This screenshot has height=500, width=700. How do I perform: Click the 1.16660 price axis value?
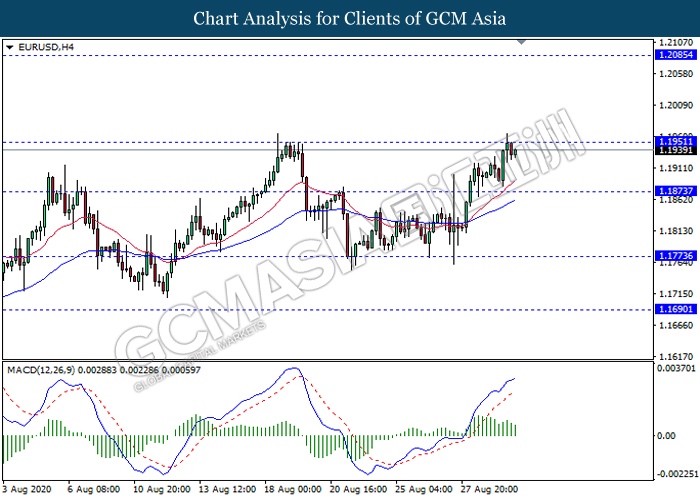676,325
